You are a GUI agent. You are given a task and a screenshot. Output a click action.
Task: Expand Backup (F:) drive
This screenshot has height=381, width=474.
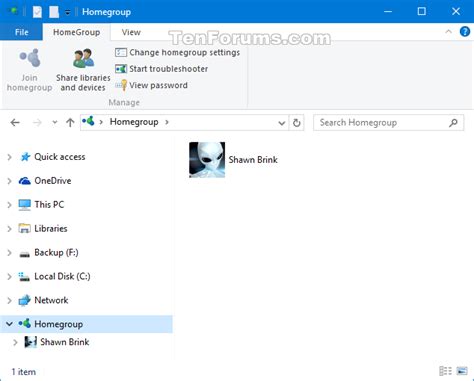click(x=9, y=253)
